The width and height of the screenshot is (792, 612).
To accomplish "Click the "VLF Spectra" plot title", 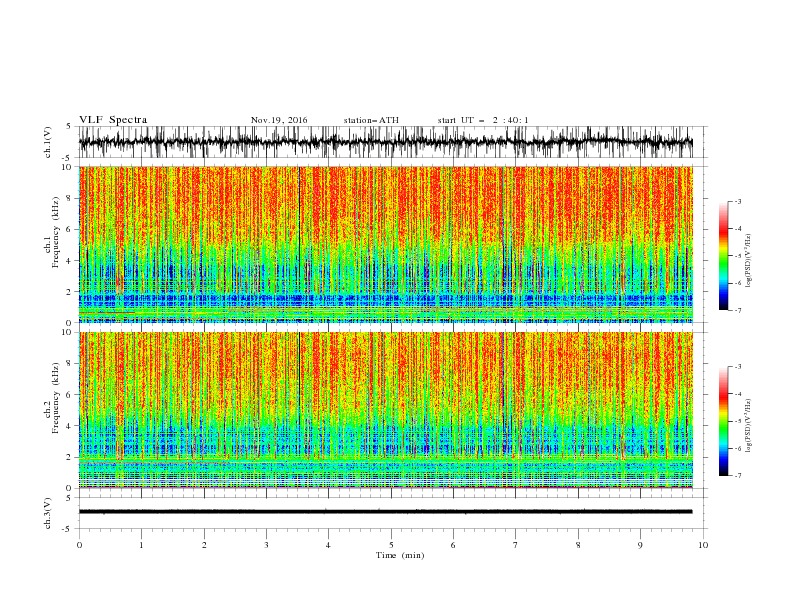I will point(113,120).
